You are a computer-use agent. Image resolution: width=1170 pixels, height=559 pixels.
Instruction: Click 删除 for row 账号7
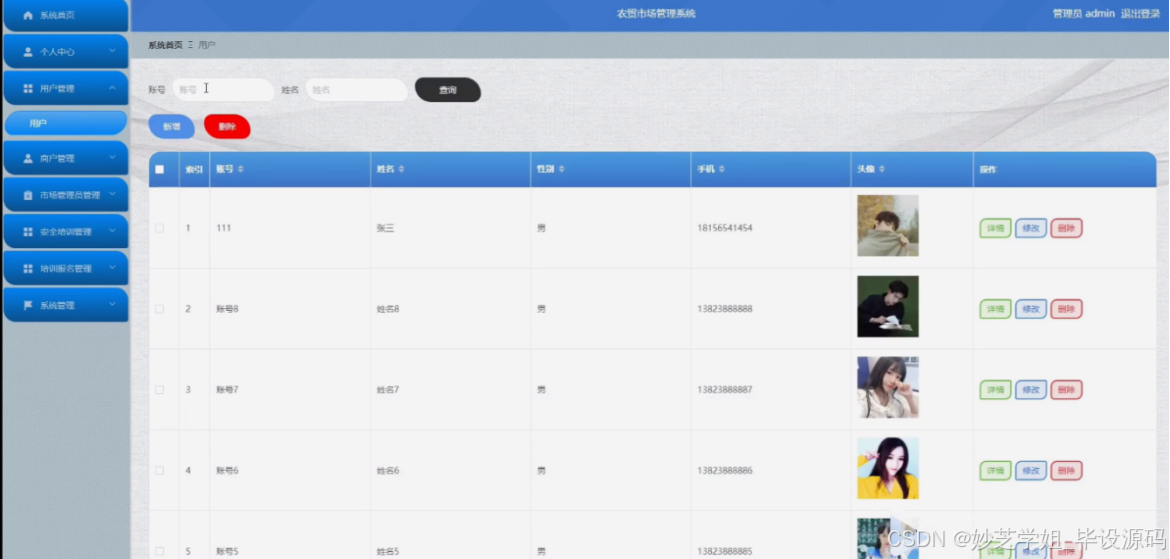click(1066, 390)
